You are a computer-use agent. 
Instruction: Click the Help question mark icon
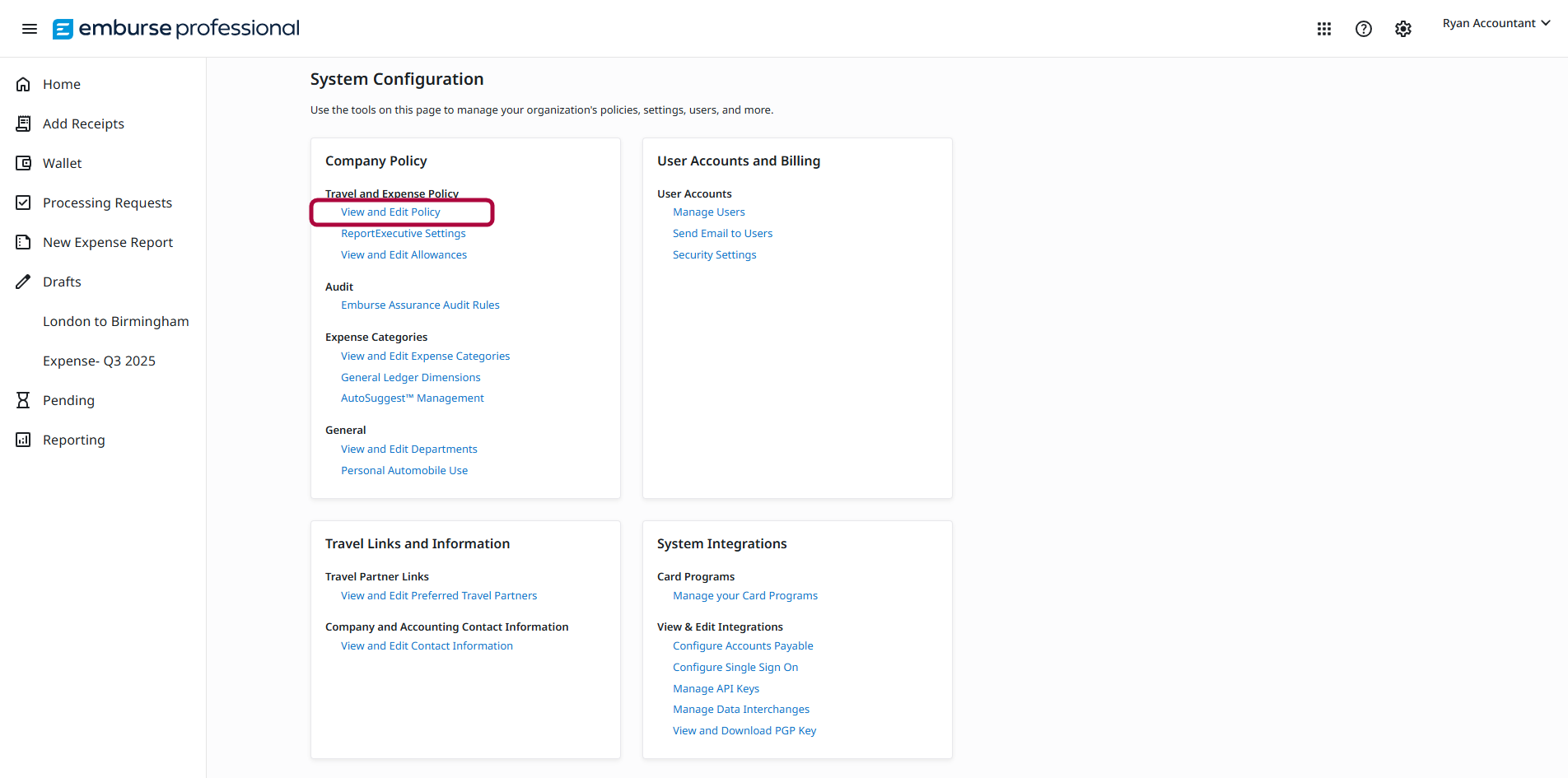pos(1364,28)
